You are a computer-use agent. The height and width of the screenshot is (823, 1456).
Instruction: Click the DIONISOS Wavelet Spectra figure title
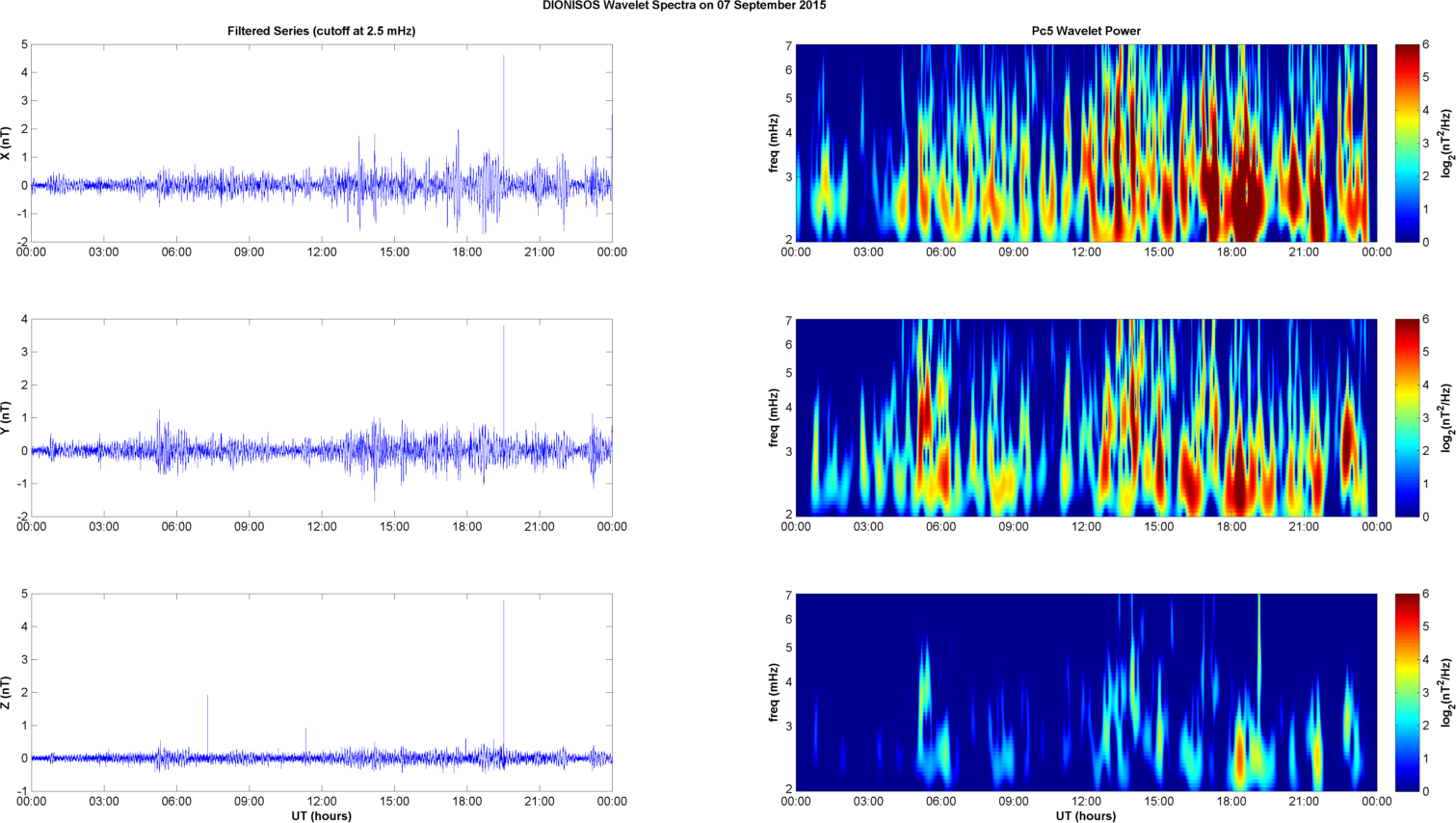click(x=684, y=6)
